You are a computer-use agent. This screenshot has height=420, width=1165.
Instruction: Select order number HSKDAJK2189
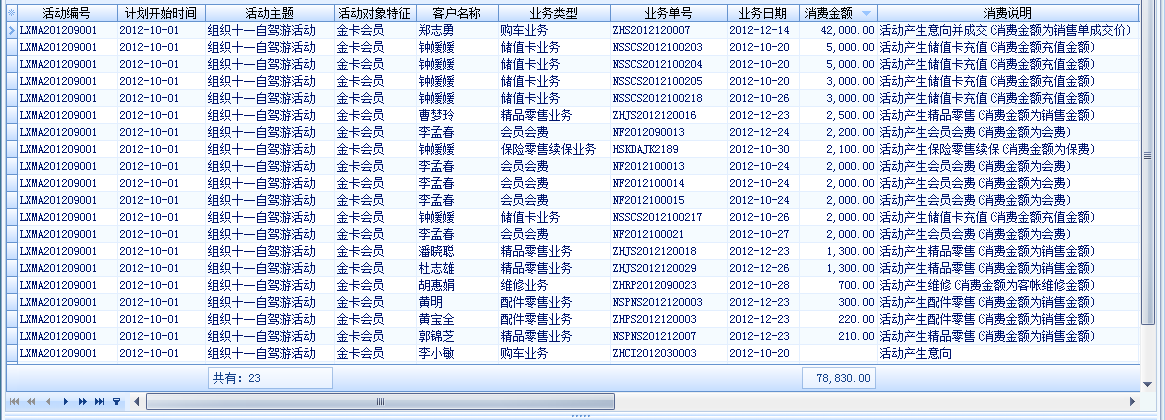click(669, 149)
